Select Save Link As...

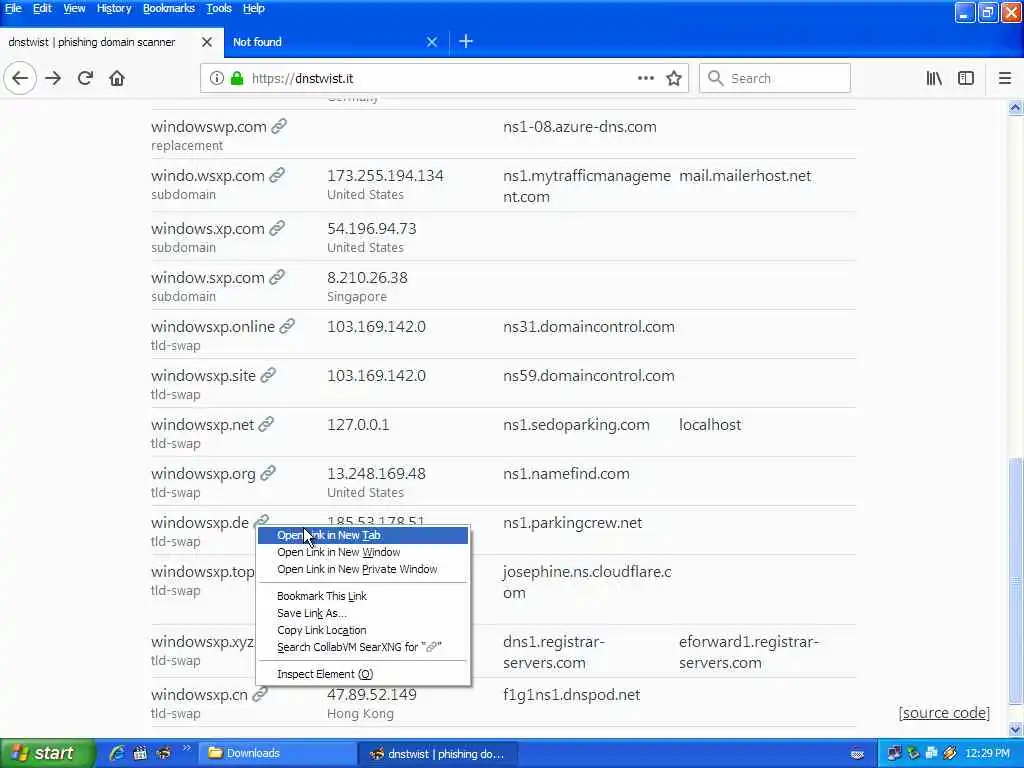(x=362, y=613)
